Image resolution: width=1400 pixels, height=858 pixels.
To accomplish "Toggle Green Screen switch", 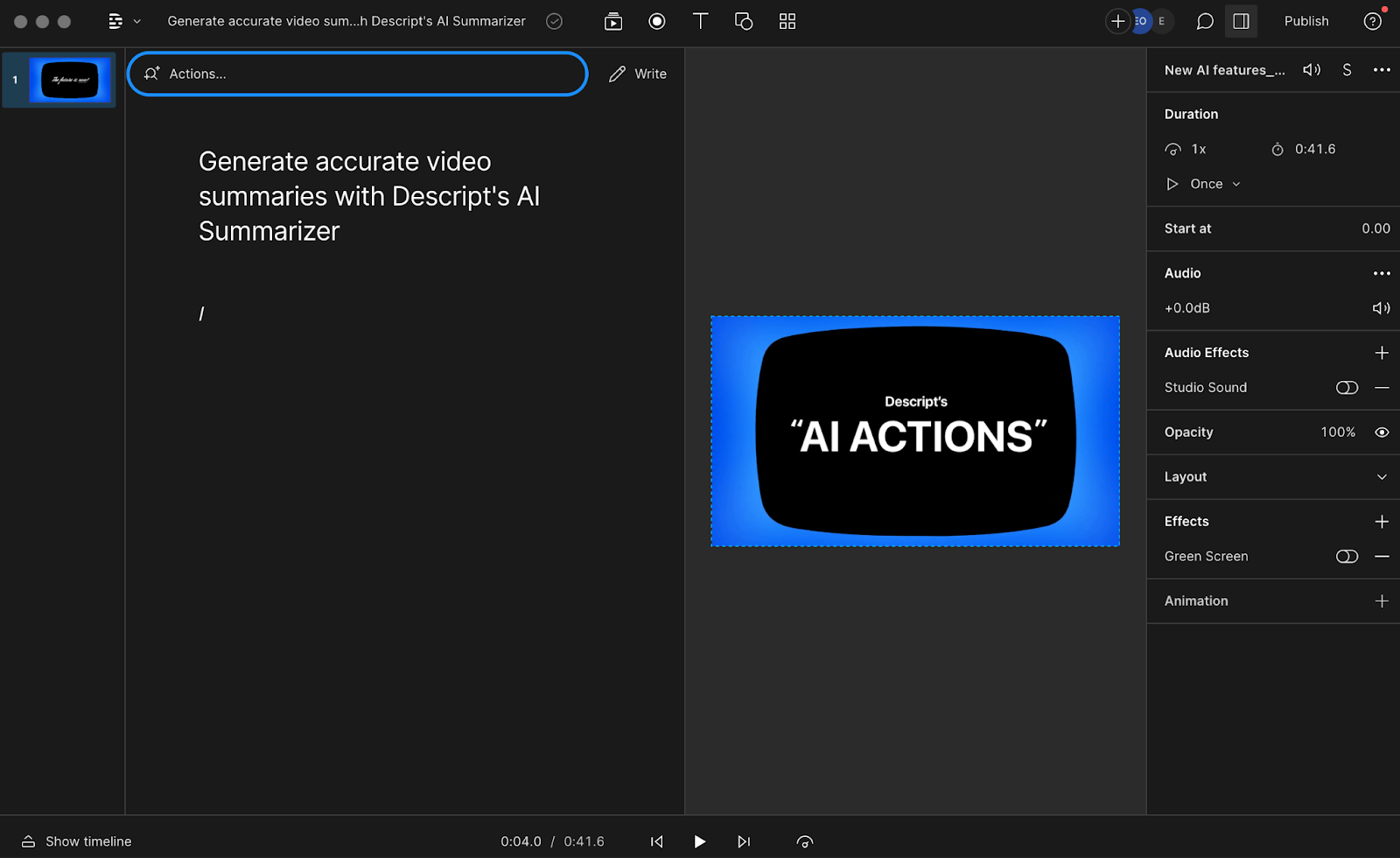I will [x=1347, y=557].
